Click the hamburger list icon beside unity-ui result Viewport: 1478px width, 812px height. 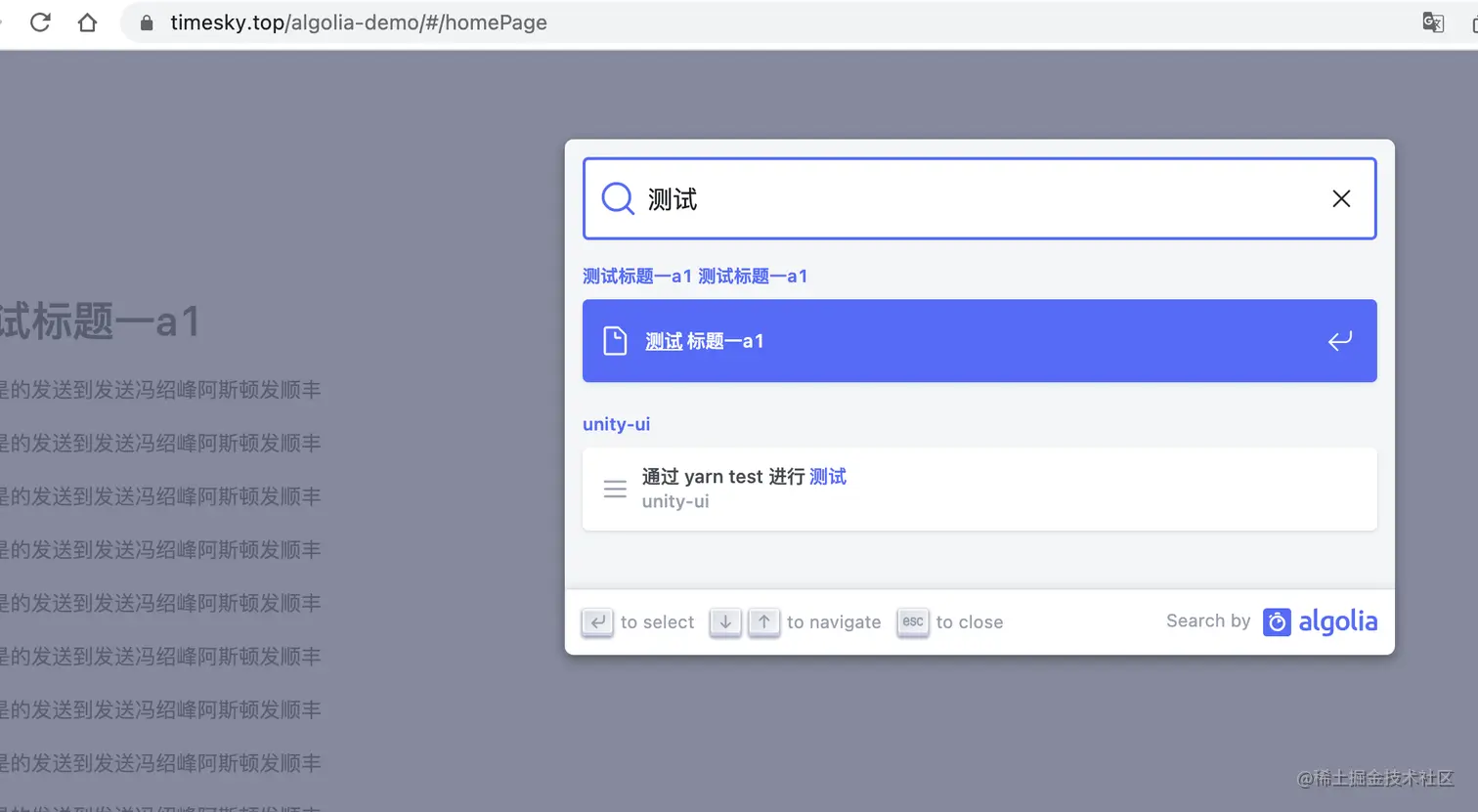click(615, 489)
